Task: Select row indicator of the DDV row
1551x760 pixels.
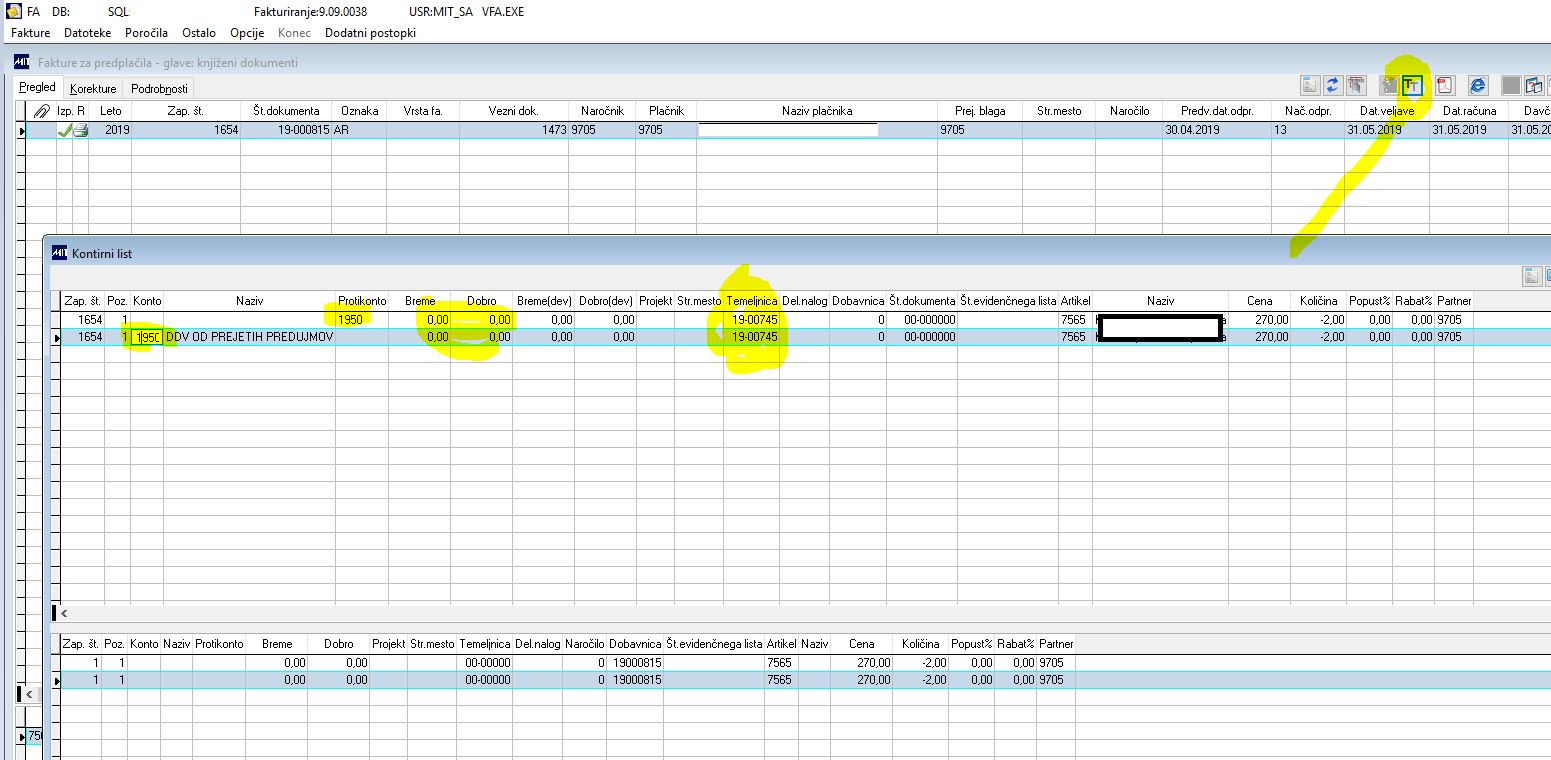Action: 56,337
